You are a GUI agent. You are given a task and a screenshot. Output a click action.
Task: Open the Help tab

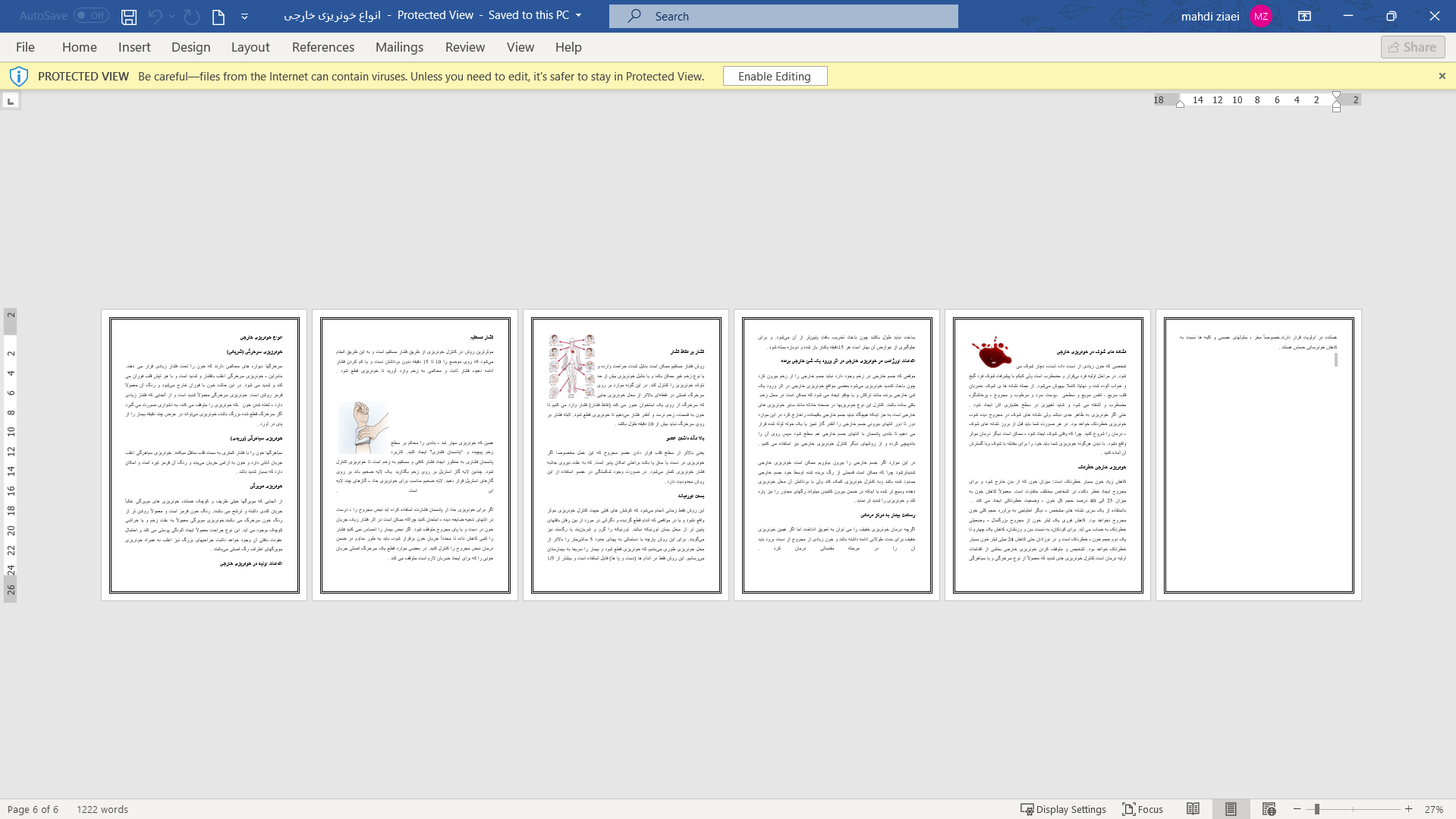point(568,47)
